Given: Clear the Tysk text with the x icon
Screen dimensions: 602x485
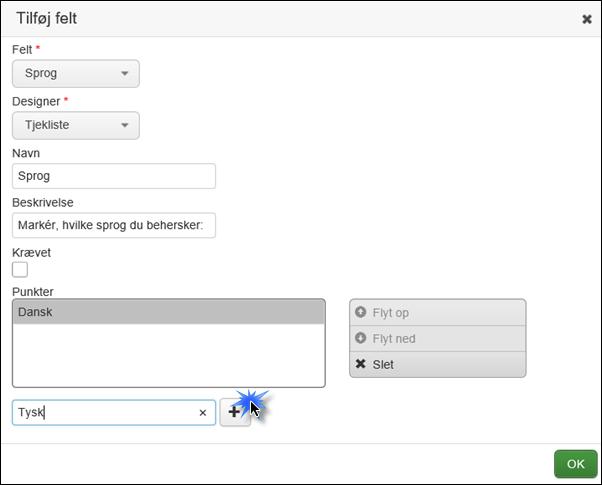Looking at the screenshot, I should pyautogui.click(x=202, y=412).
